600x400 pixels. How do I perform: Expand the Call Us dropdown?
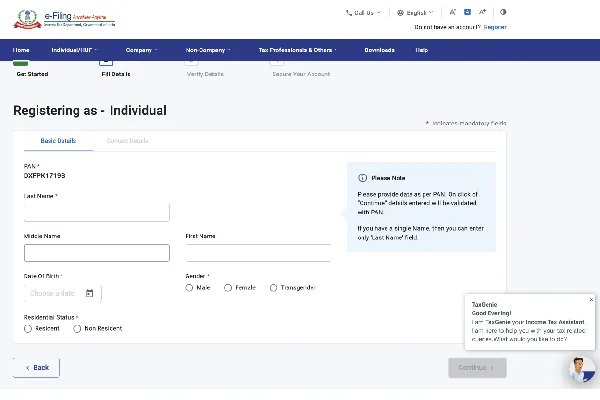click(x=361, y=13)
